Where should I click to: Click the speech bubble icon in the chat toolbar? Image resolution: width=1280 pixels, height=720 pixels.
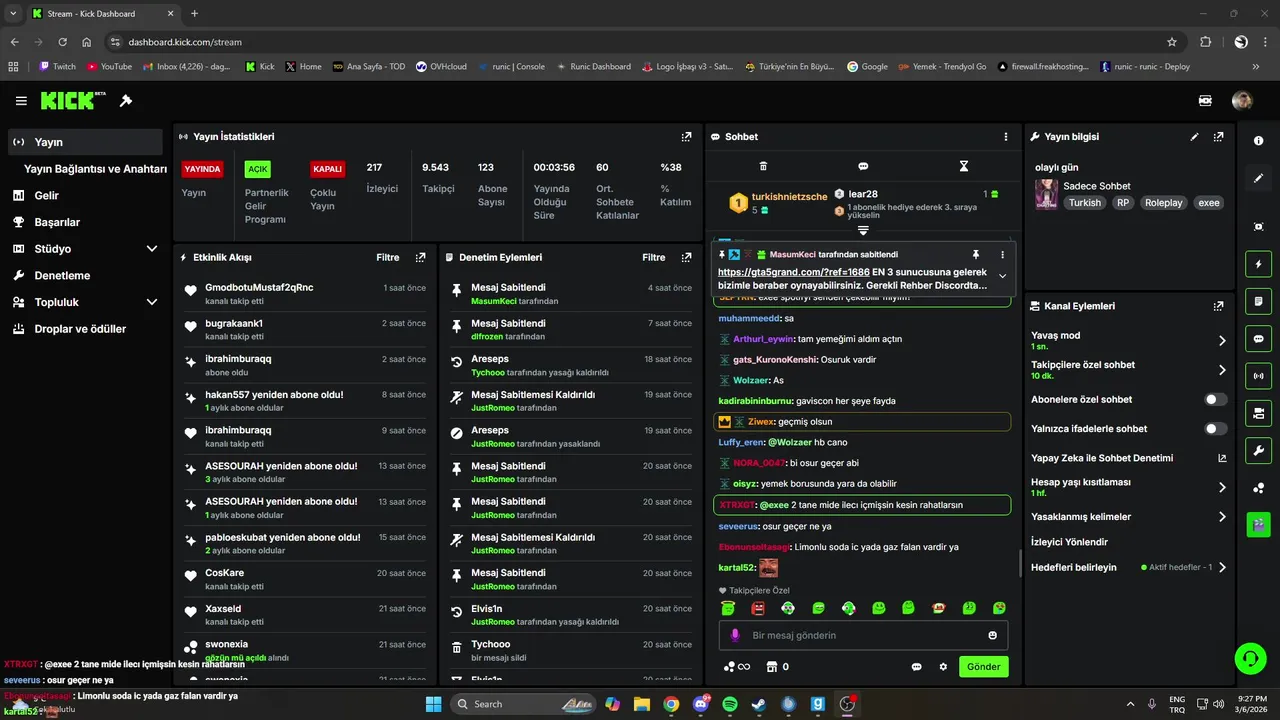(863, 166)
